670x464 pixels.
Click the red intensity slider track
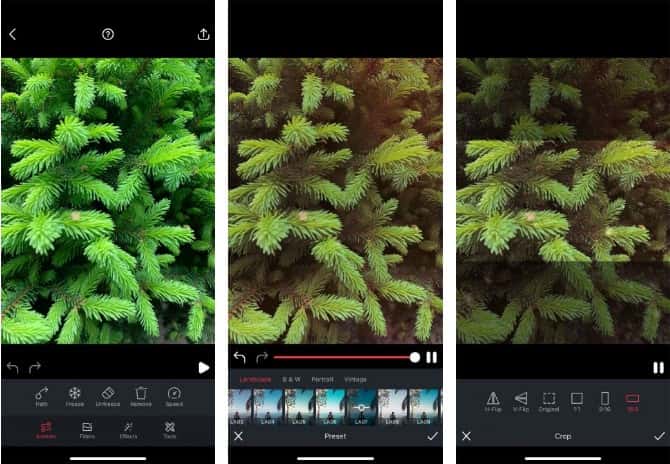click(342, 358)
